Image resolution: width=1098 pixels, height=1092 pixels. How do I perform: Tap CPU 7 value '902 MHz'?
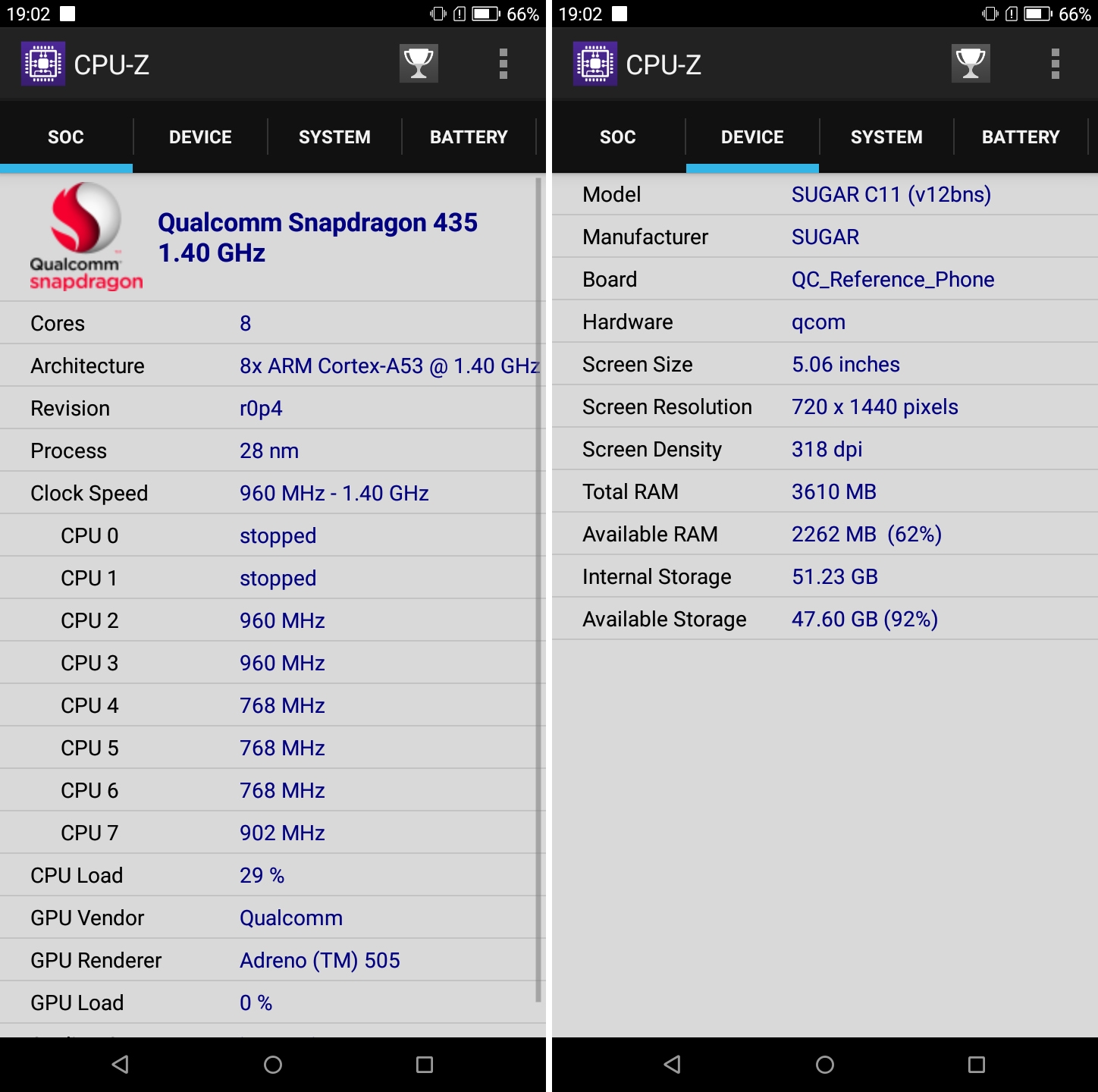282,833
